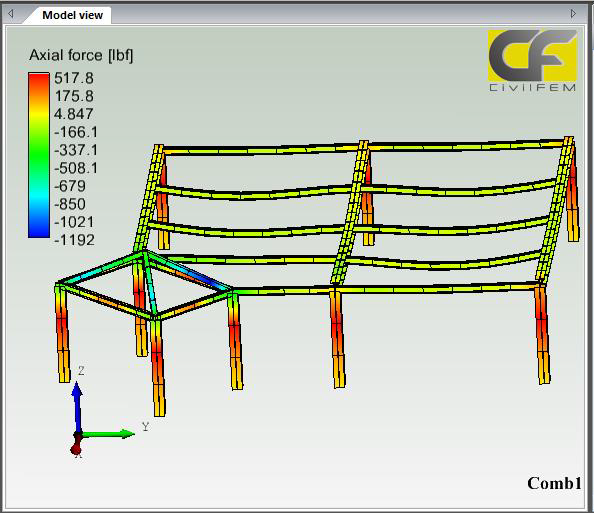Click the red X axis origin sphere

tap(76, 449)
